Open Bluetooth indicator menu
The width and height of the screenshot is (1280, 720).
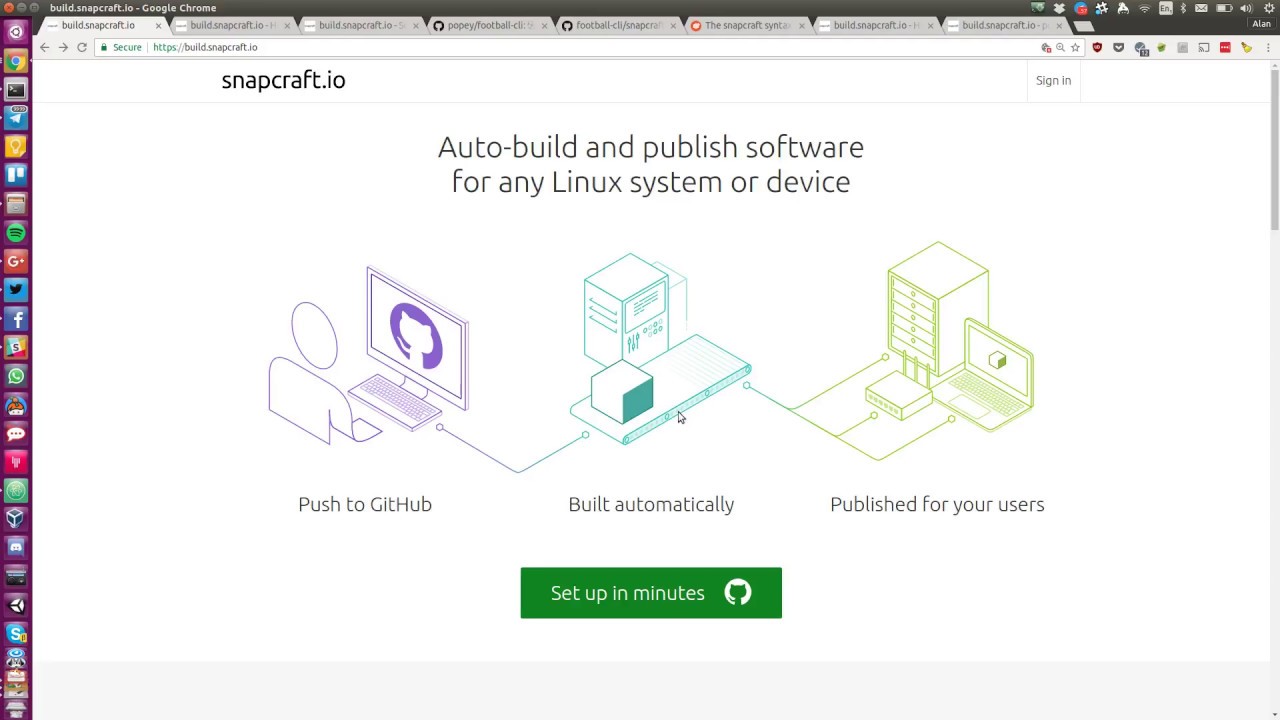pos(1183,8)
